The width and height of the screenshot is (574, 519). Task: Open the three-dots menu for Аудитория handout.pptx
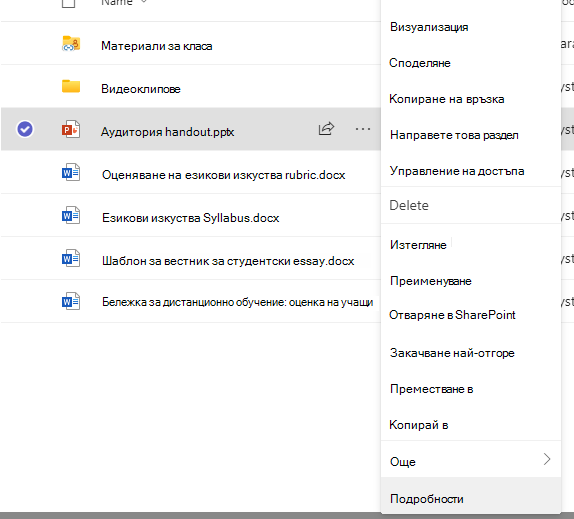363,129
